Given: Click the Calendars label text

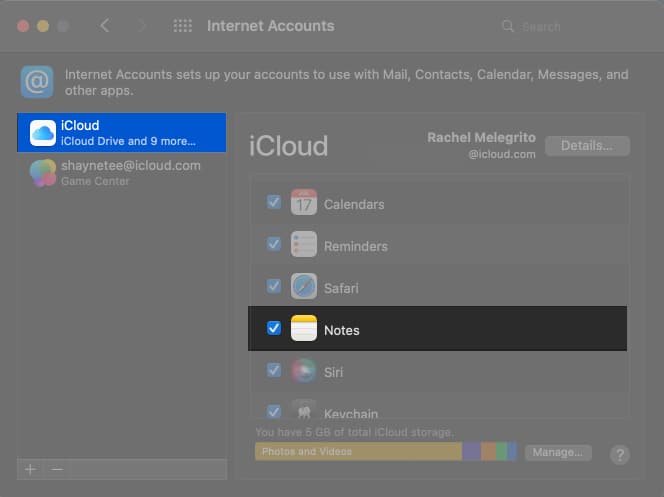Looking at the screenshot, I should (354, 204).
